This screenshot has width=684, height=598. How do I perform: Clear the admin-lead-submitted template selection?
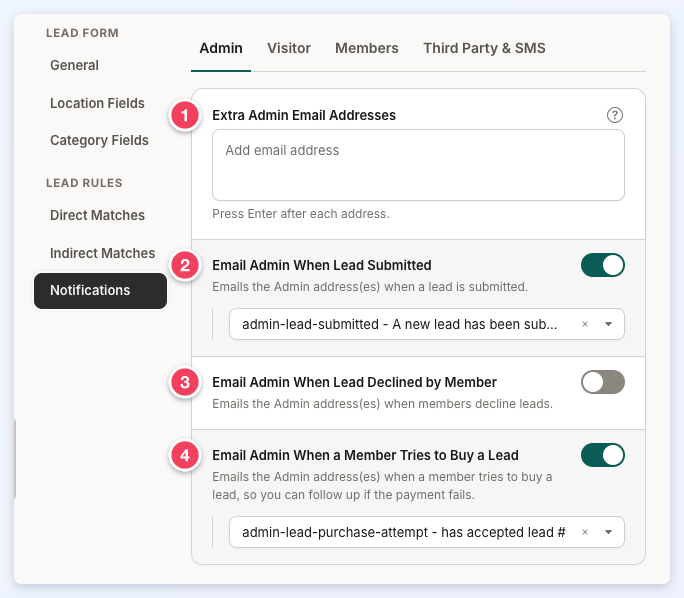click(x=585, y=324)
